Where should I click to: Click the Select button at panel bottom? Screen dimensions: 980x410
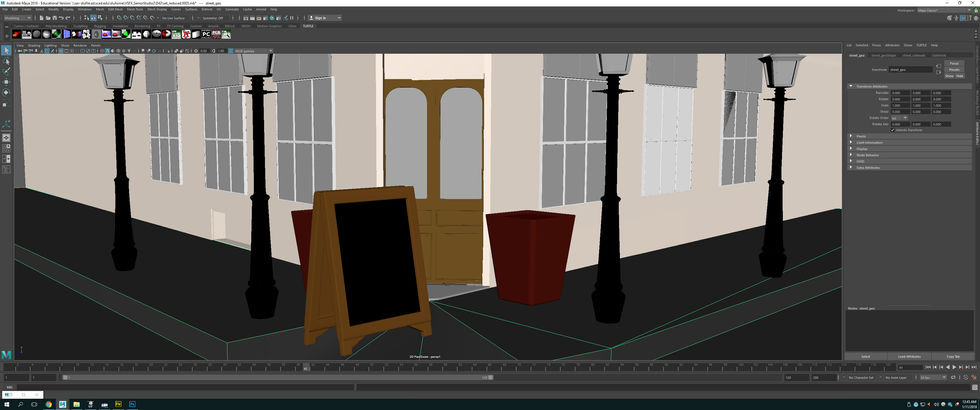click(866, 356)
